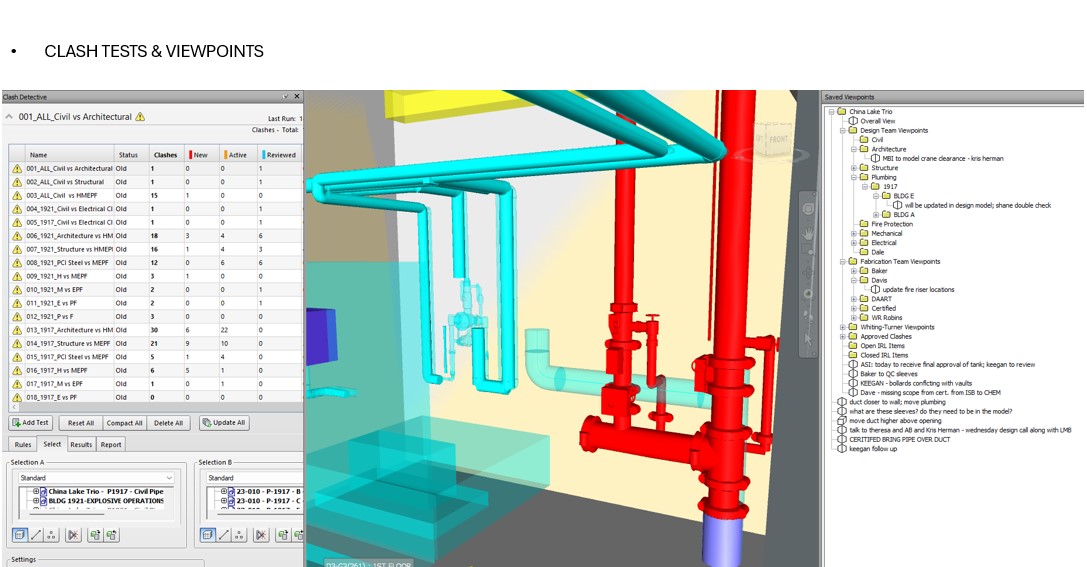
Task: Open the Overall View saved viewpoint
Action: 877,121
